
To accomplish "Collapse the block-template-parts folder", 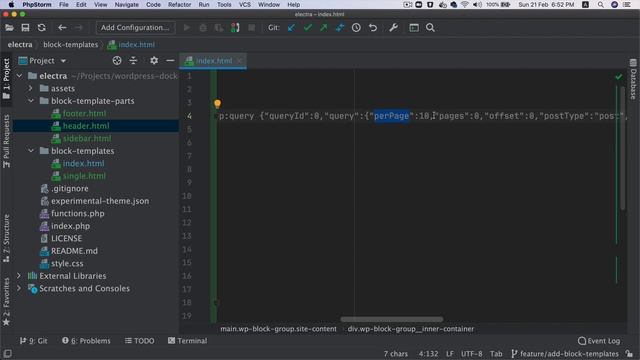I will (31, 101).
